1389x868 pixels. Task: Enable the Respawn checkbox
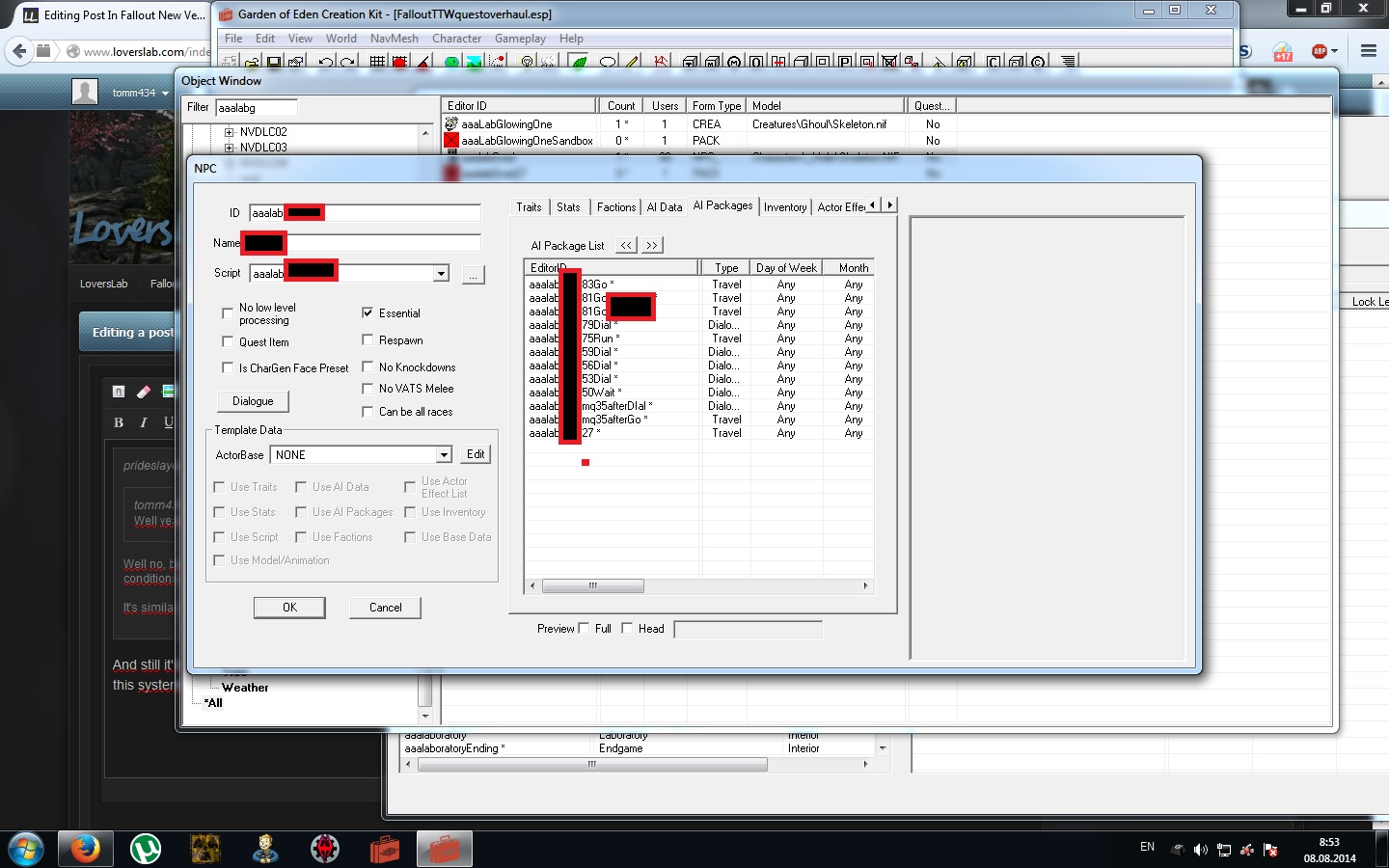pos(368,339)
